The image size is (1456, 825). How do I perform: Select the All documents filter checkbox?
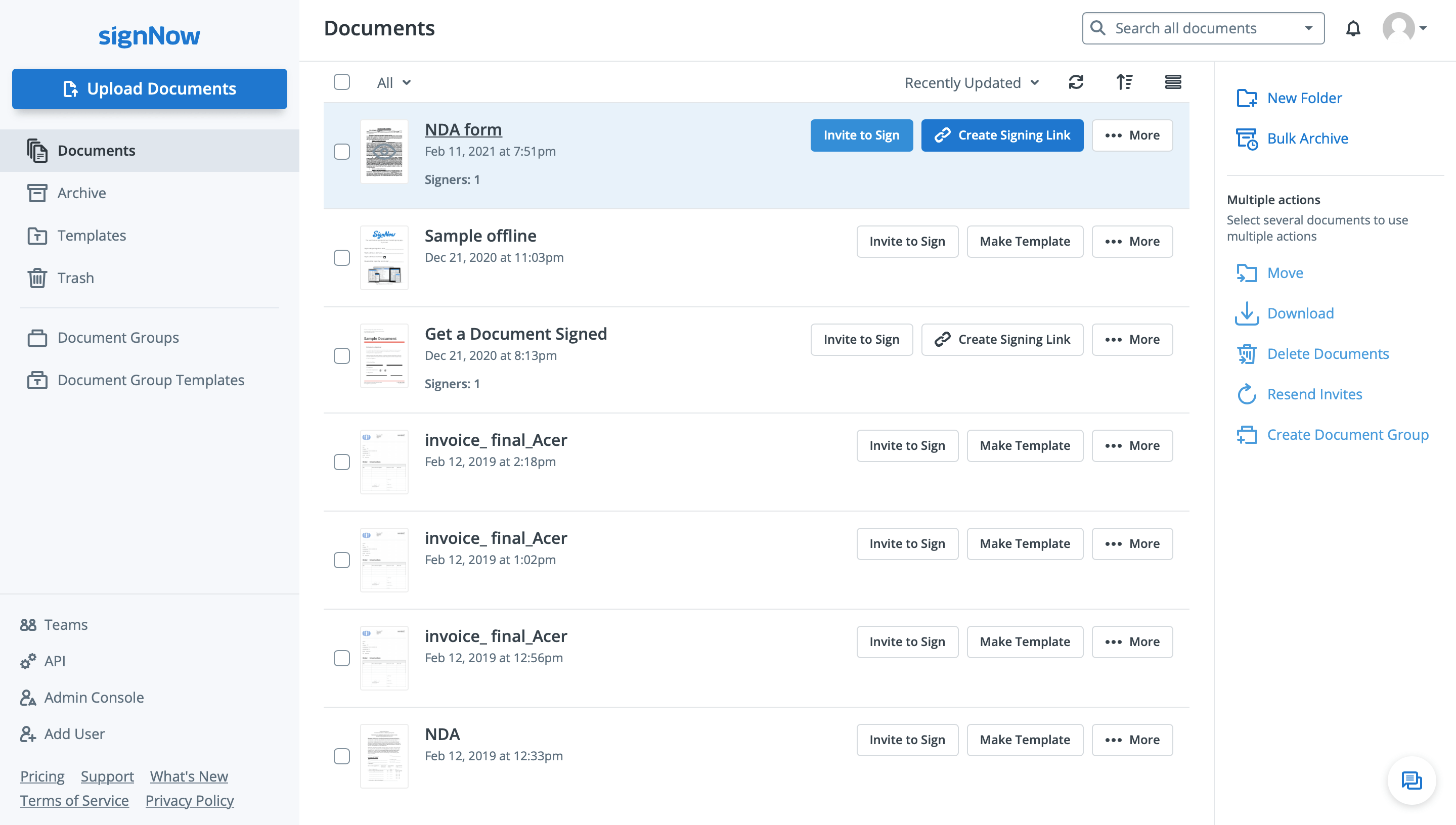(x=342, y=82)
